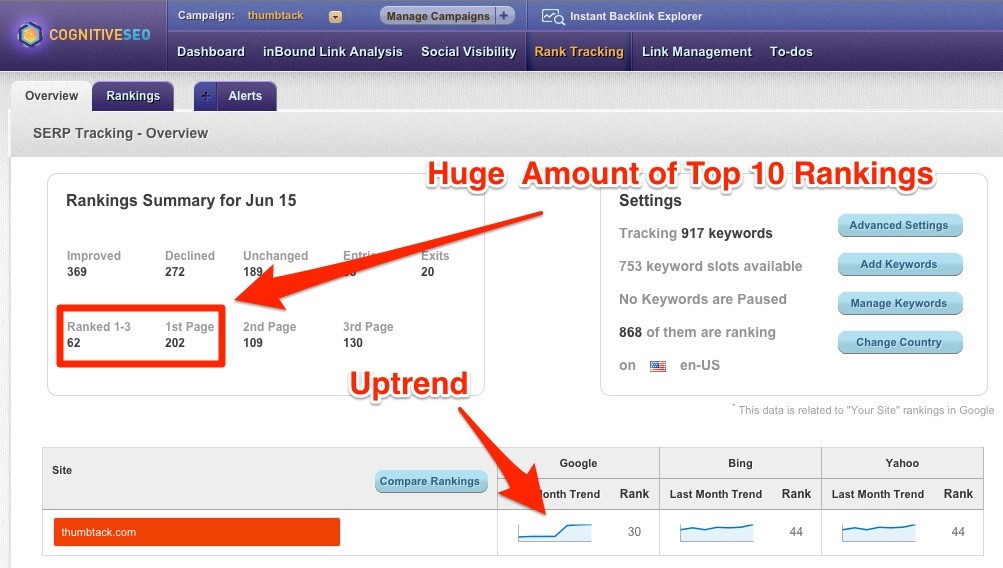The image size is (1003, 568).
Task: Click the cognitiveSEO logo
Action: (x=84, y=35)
